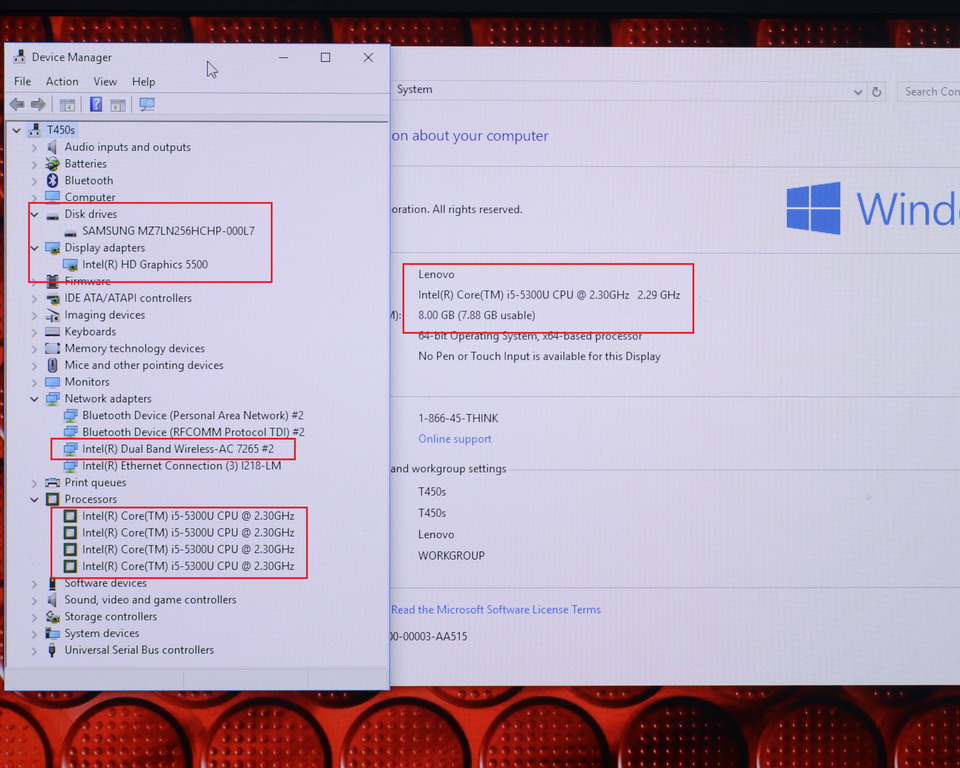Image resolution: width=960 pixels, height=768 pixels.
Task: Open the address bar dropdown in System window
Action: pos(858,92)
